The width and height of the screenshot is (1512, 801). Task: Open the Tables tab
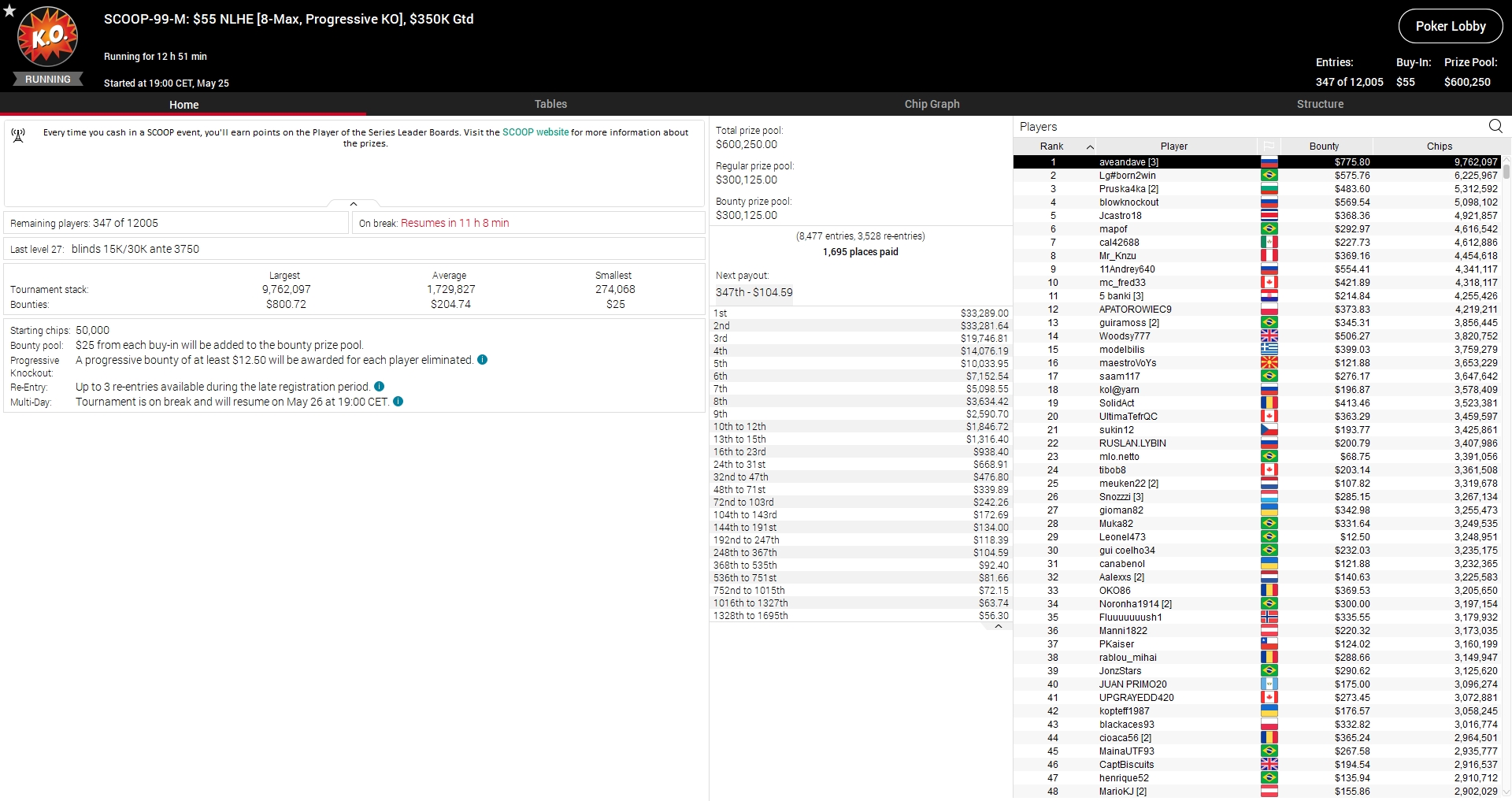[550, 104]
